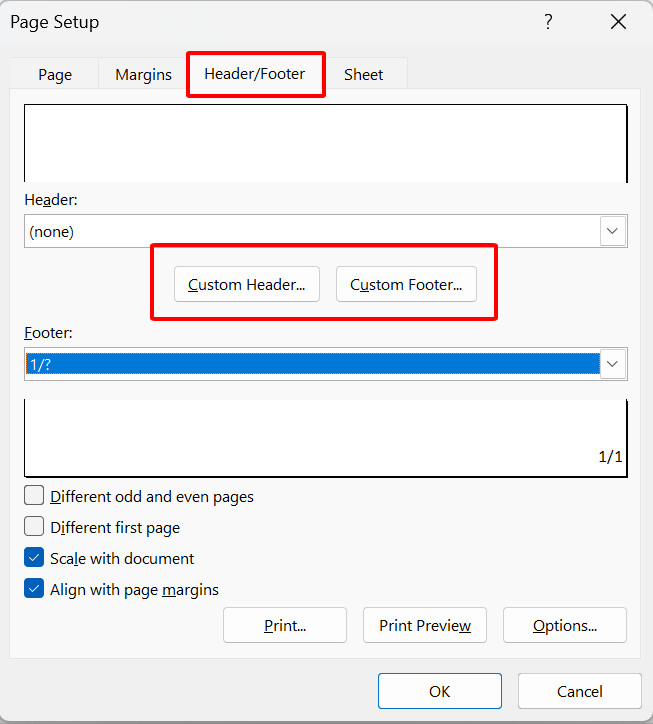Expand the Header dropdown arrow
653x724 pixels.
pyautogui.click(x=613, y=231)
